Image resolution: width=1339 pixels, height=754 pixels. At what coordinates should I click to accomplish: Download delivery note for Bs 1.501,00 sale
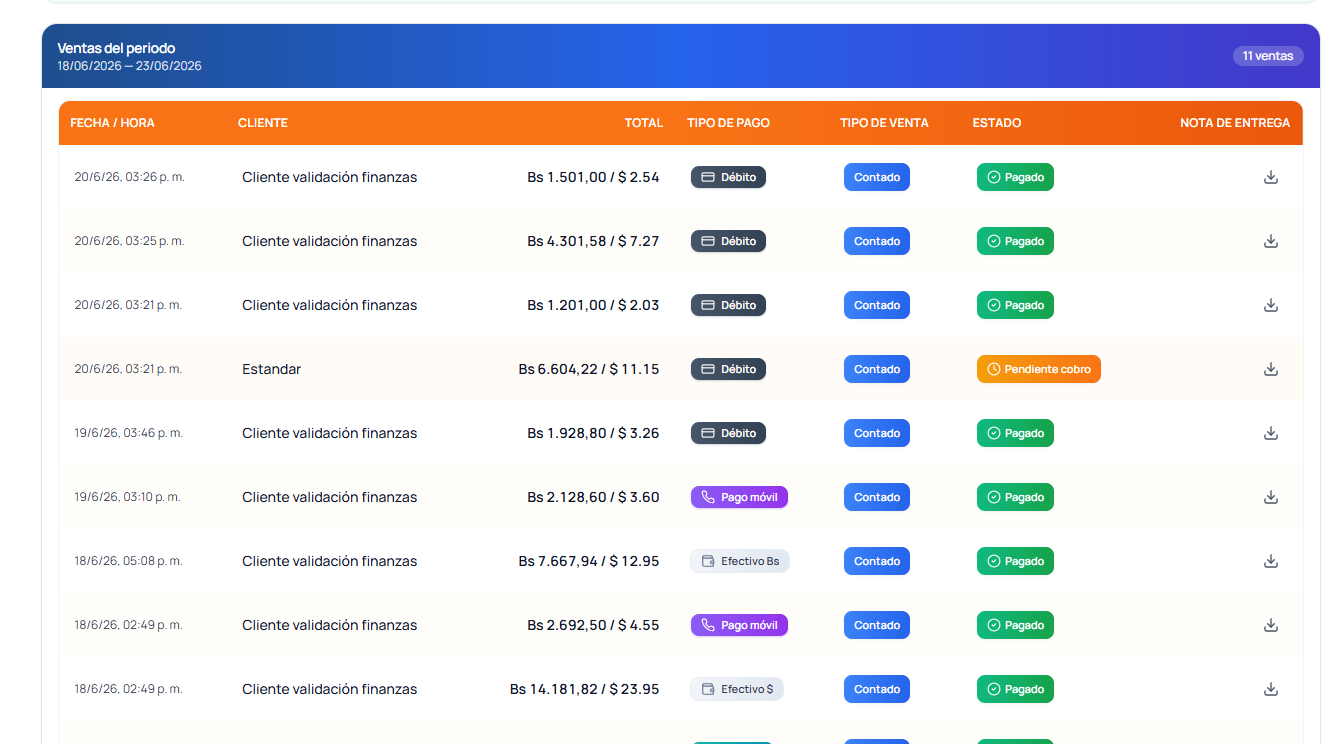click(x=1271, y=177)
